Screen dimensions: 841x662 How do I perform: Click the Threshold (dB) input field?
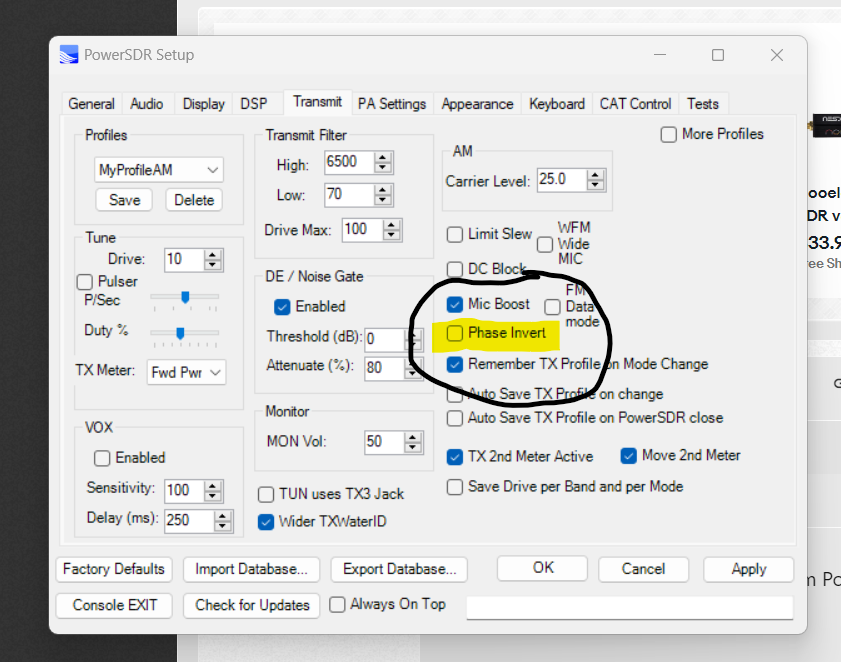383,339
